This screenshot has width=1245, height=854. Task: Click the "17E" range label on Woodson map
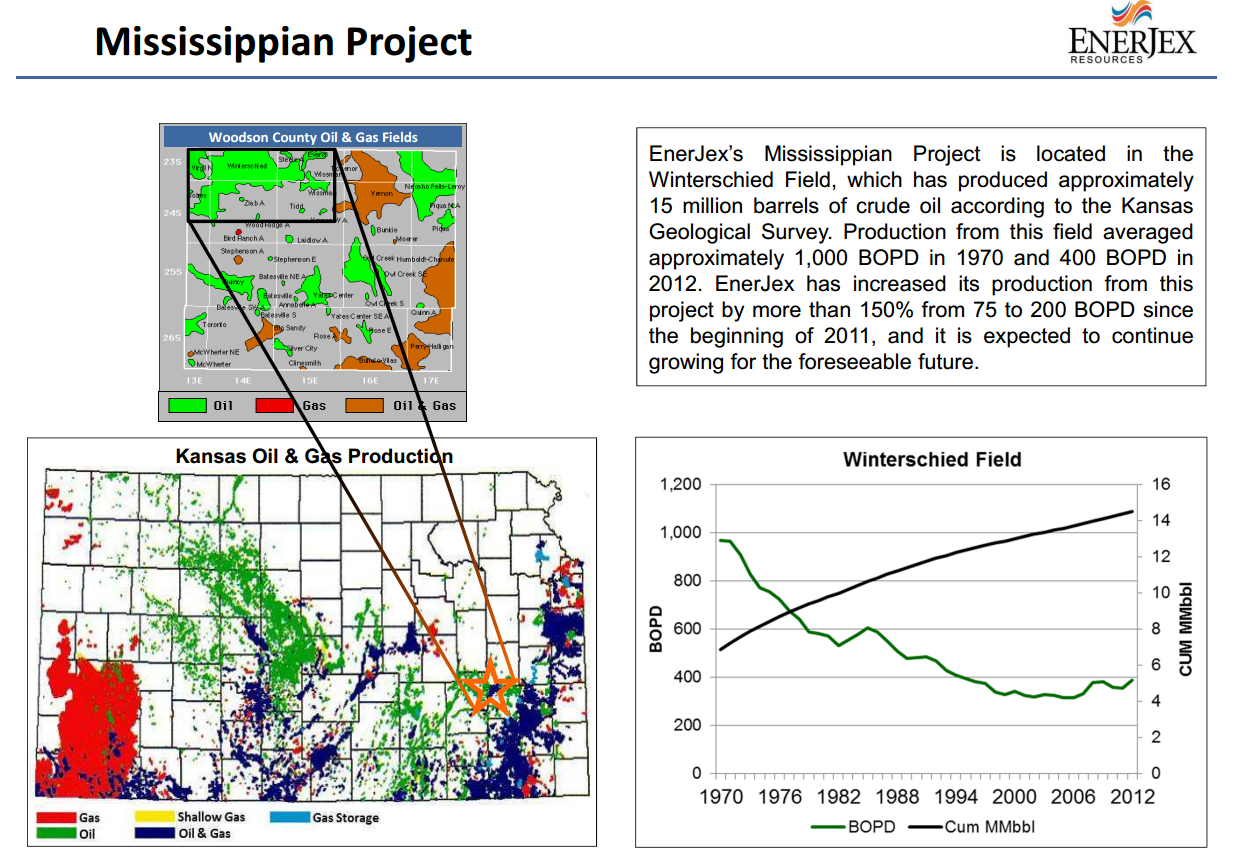430,381
